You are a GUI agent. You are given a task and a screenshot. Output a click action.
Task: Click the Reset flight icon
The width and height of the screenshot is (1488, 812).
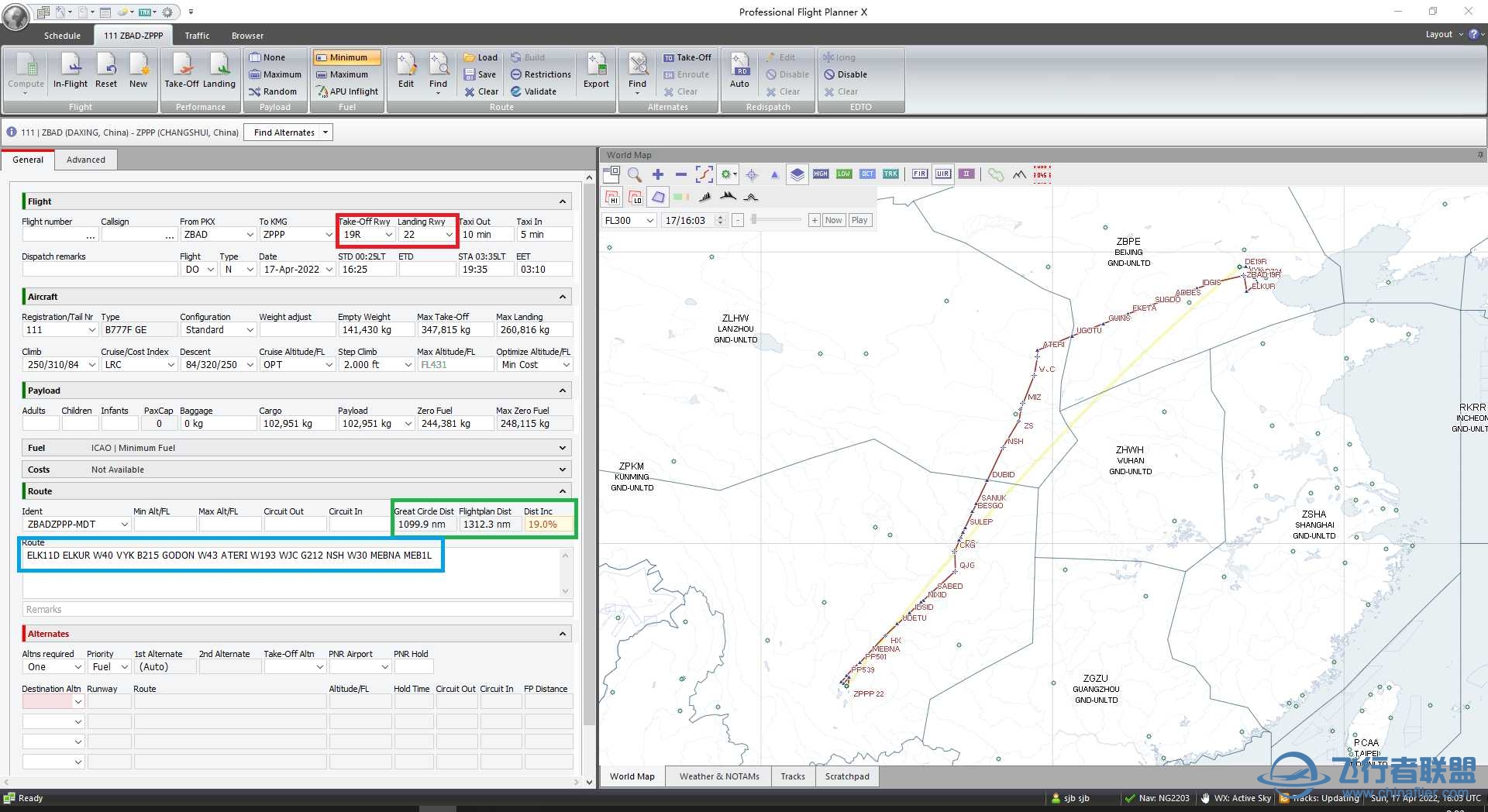106,71
